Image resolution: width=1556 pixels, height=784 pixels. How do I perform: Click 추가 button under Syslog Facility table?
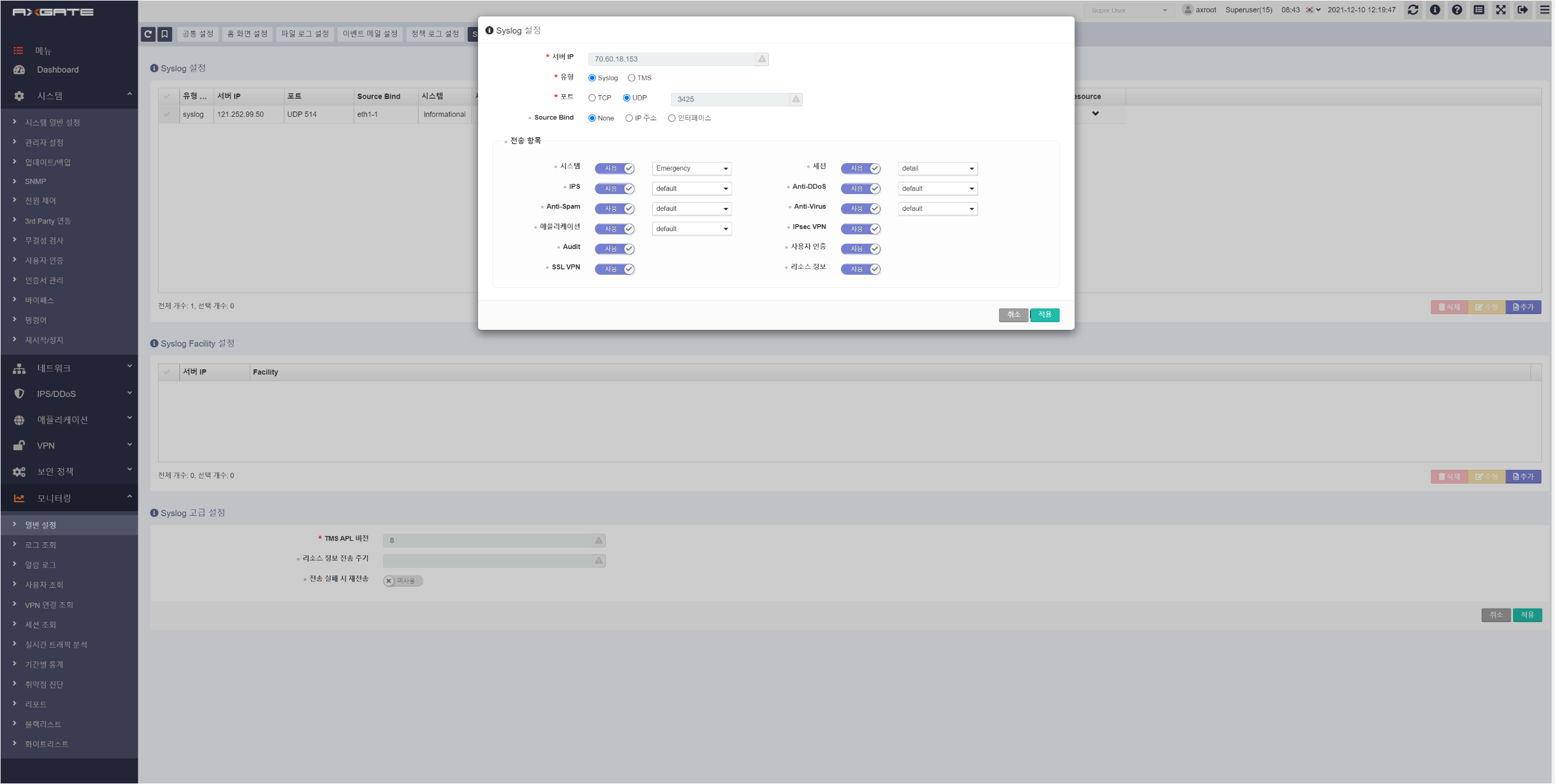coord(1523,477)
